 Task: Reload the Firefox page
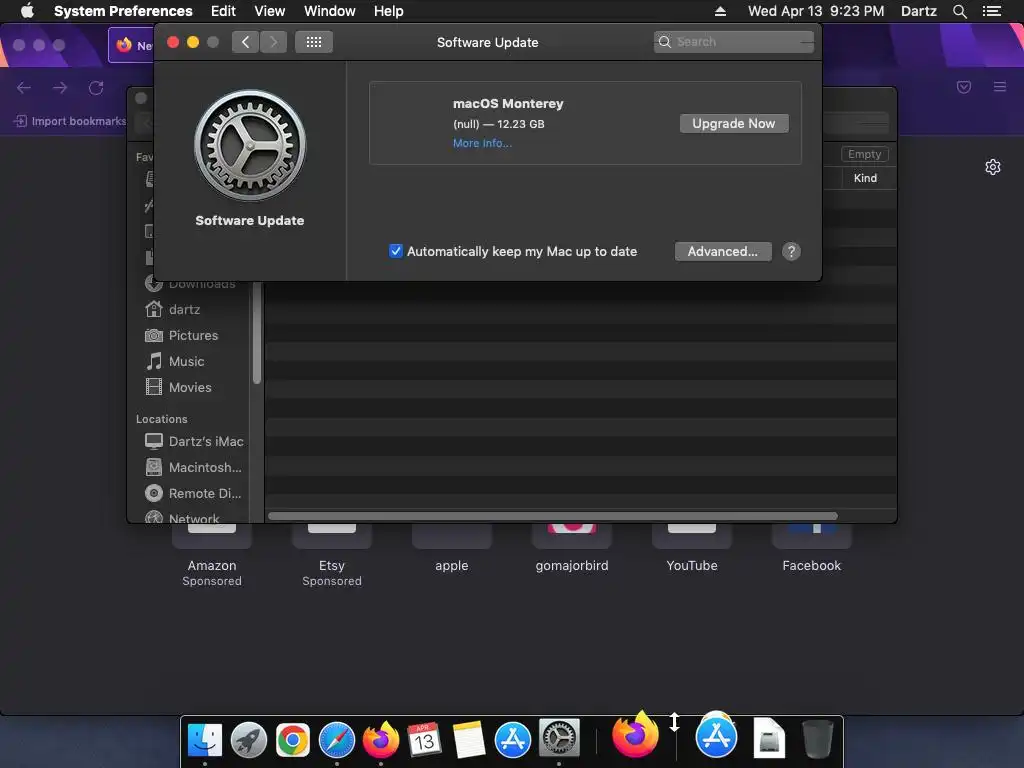96,88
